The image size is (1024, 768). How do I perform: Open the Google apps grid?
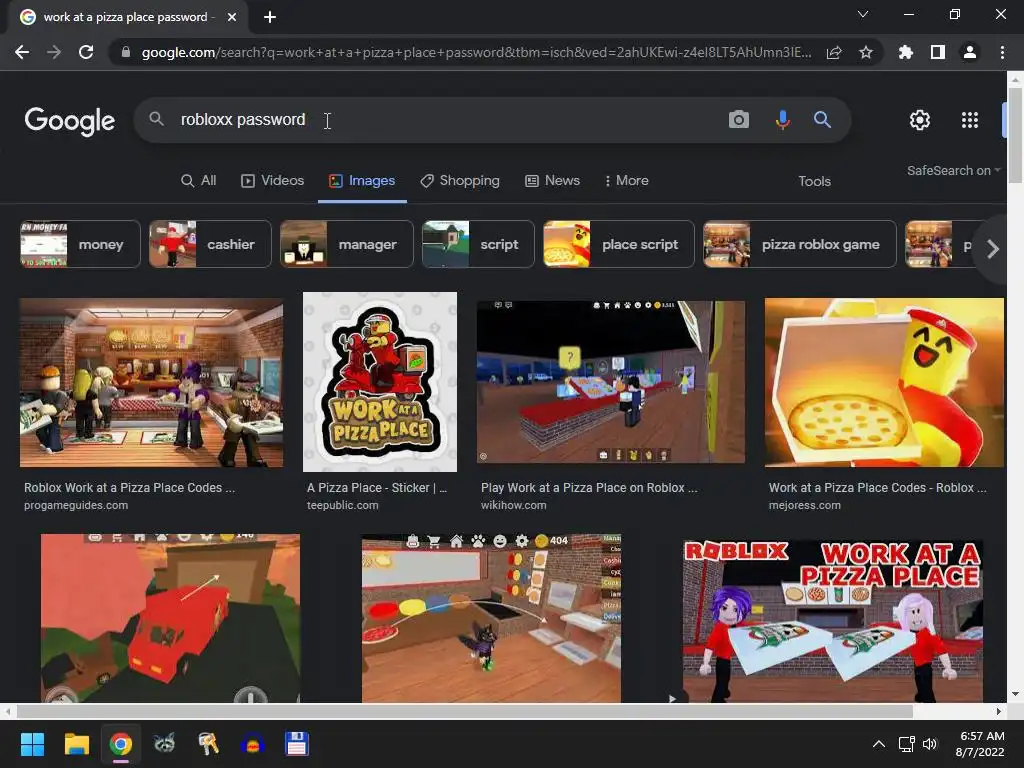pos(970,120)
